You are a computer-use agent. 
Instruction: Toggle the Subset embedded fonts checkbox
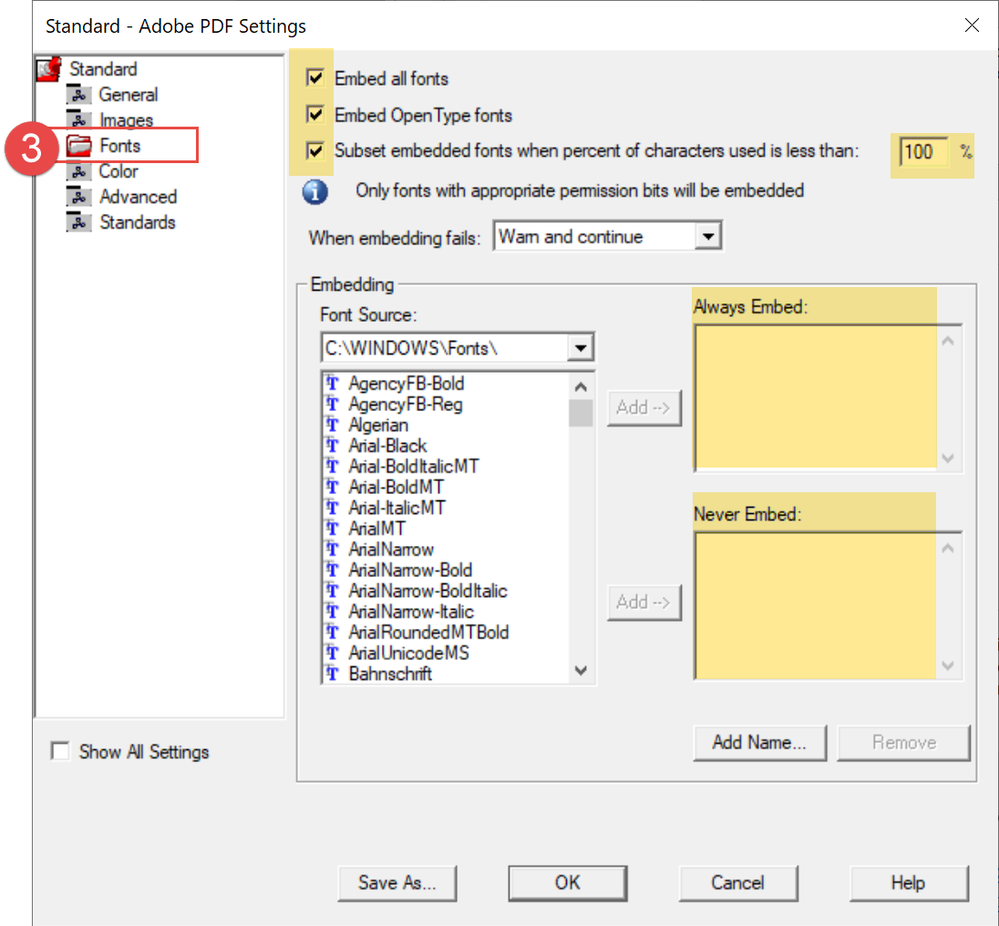click(315, 150)
